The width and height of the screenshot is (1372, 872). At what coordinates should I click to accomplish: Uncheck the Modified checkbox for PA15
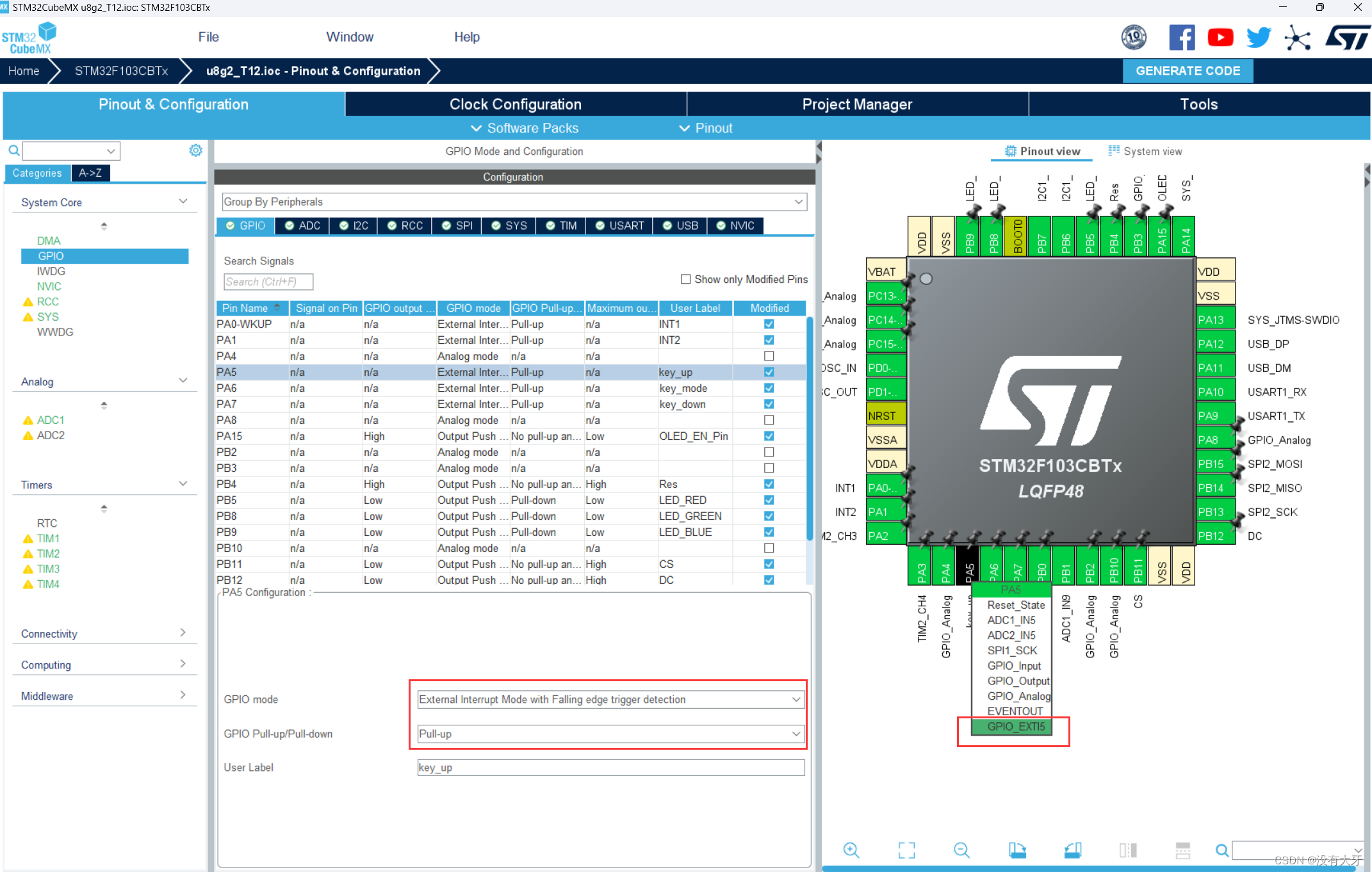pyautogui.click(x=769, y=436)
